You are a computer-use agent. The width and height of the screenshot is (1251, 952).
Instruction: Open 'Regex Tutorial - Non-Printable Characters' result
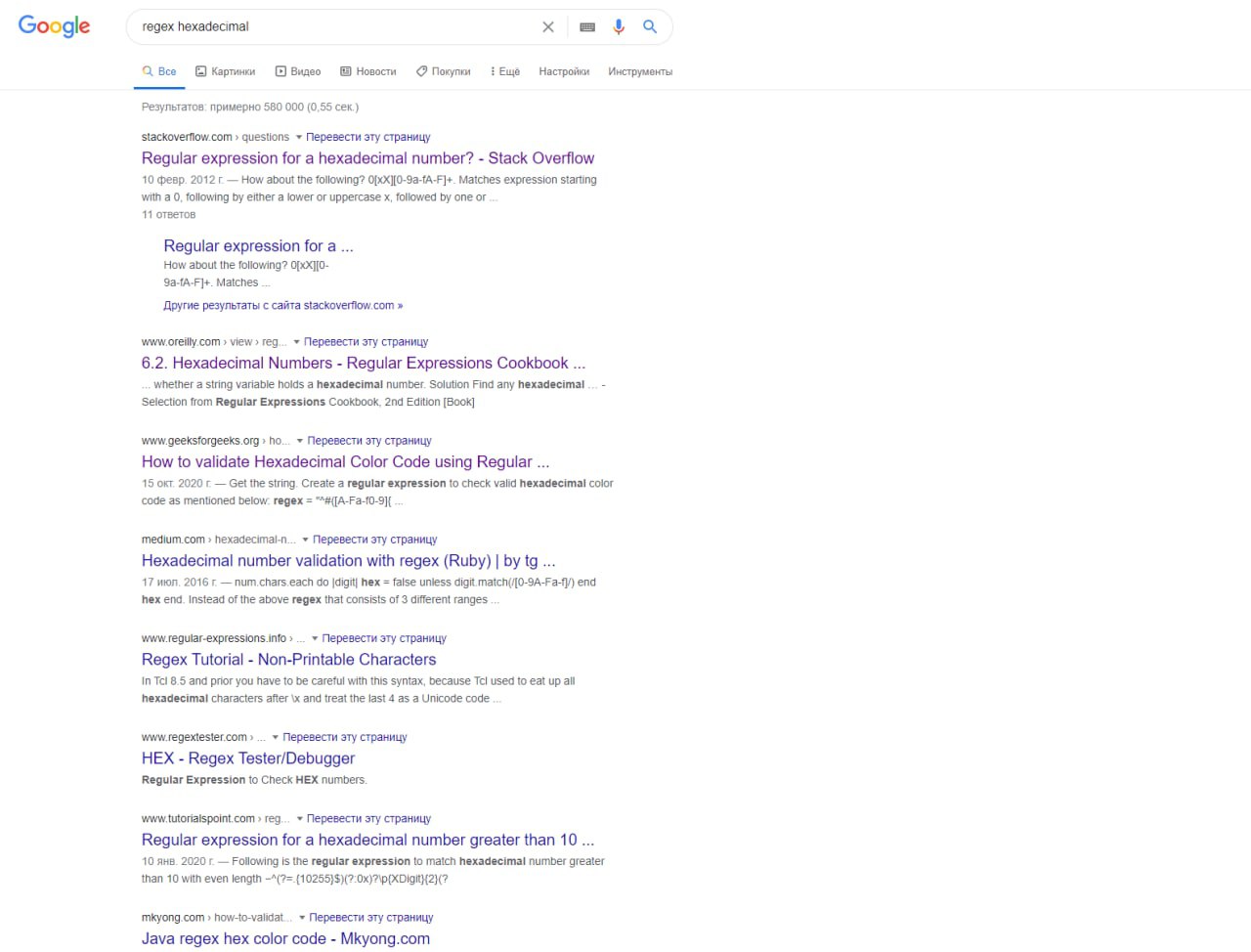coord(289,660)
